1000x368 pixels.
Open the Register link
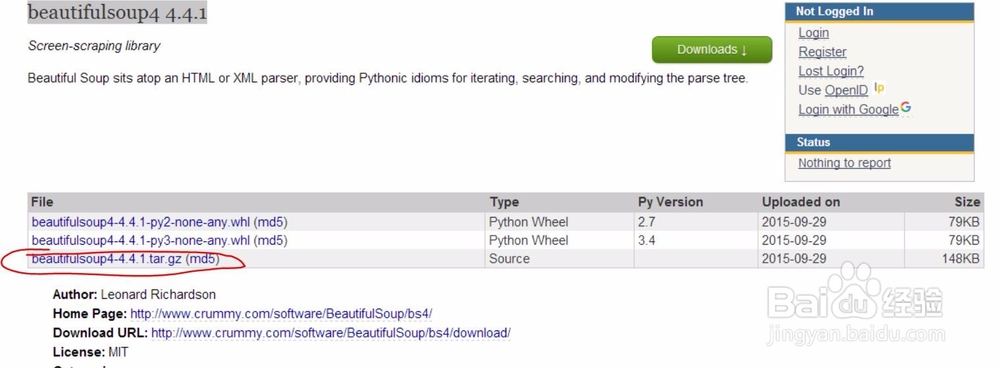point(822,52)
